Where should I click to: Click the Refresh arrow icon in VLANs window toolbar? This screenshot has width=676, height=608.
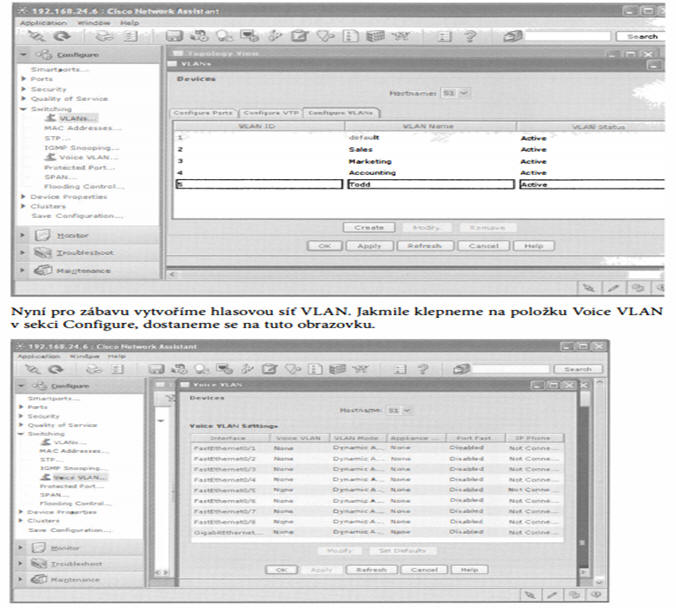pyautogui.click(x=62, y=37)
